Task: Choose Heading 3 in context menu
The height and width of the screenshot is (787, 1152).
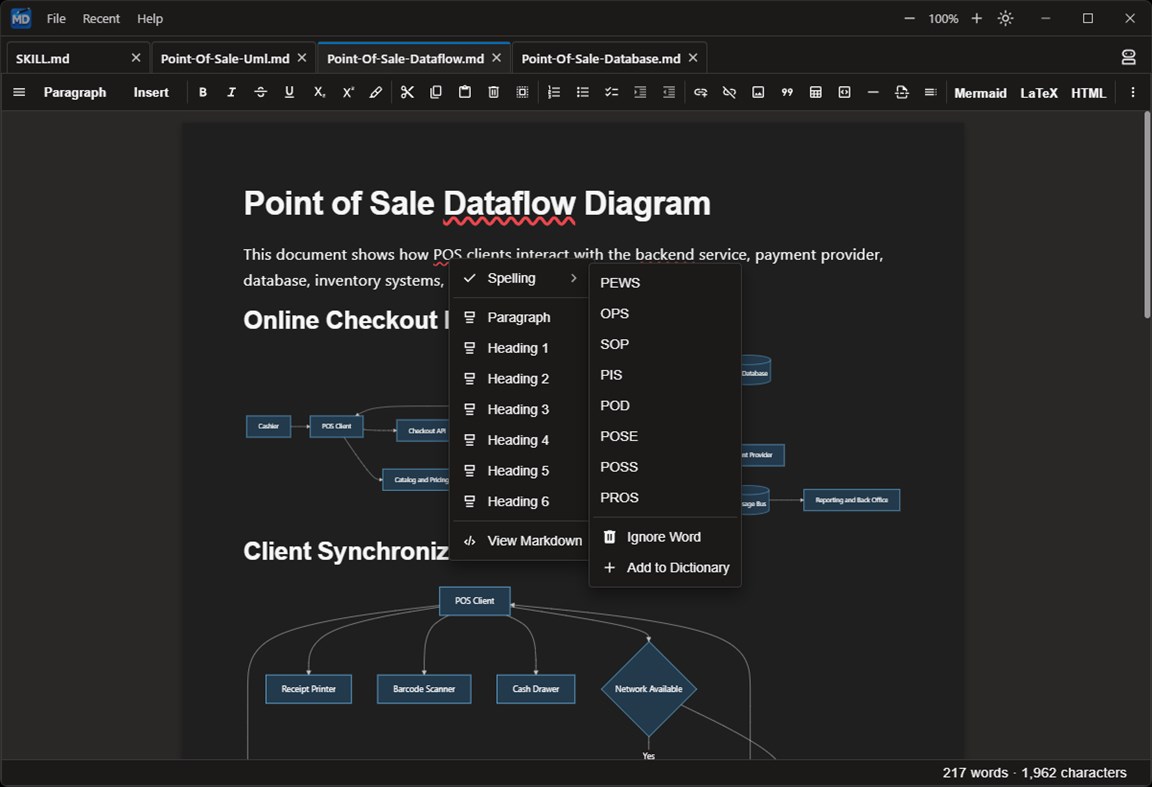Action: 519,409
